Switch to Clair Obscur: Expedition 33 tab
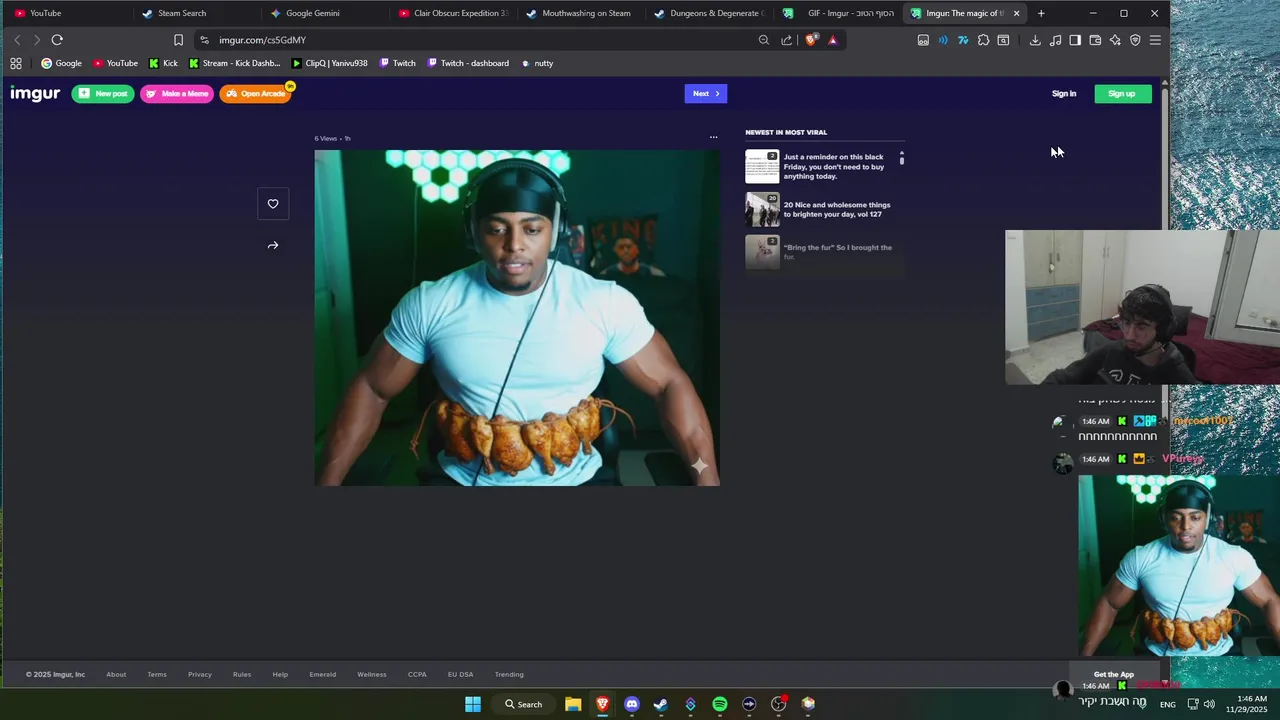The height and width of the screenshot is (720, 1280). point(452,13)
